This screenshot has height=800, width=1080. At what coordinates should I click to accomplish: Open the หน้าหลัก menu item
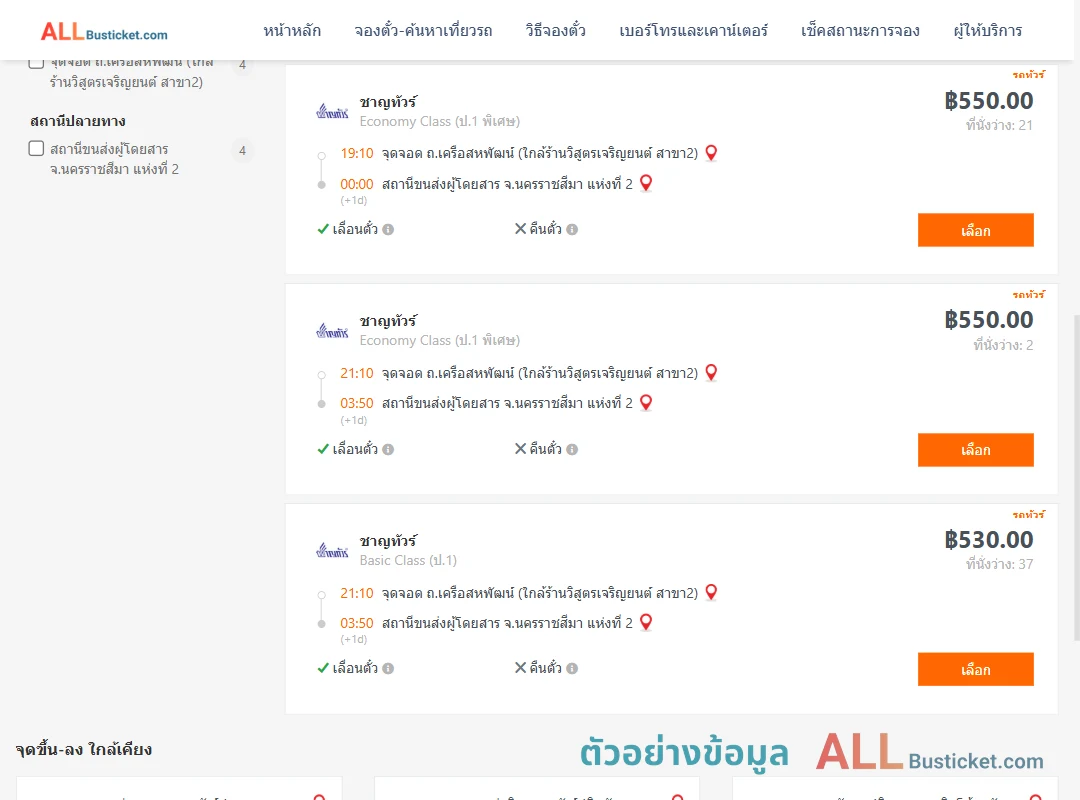point(292,31)
